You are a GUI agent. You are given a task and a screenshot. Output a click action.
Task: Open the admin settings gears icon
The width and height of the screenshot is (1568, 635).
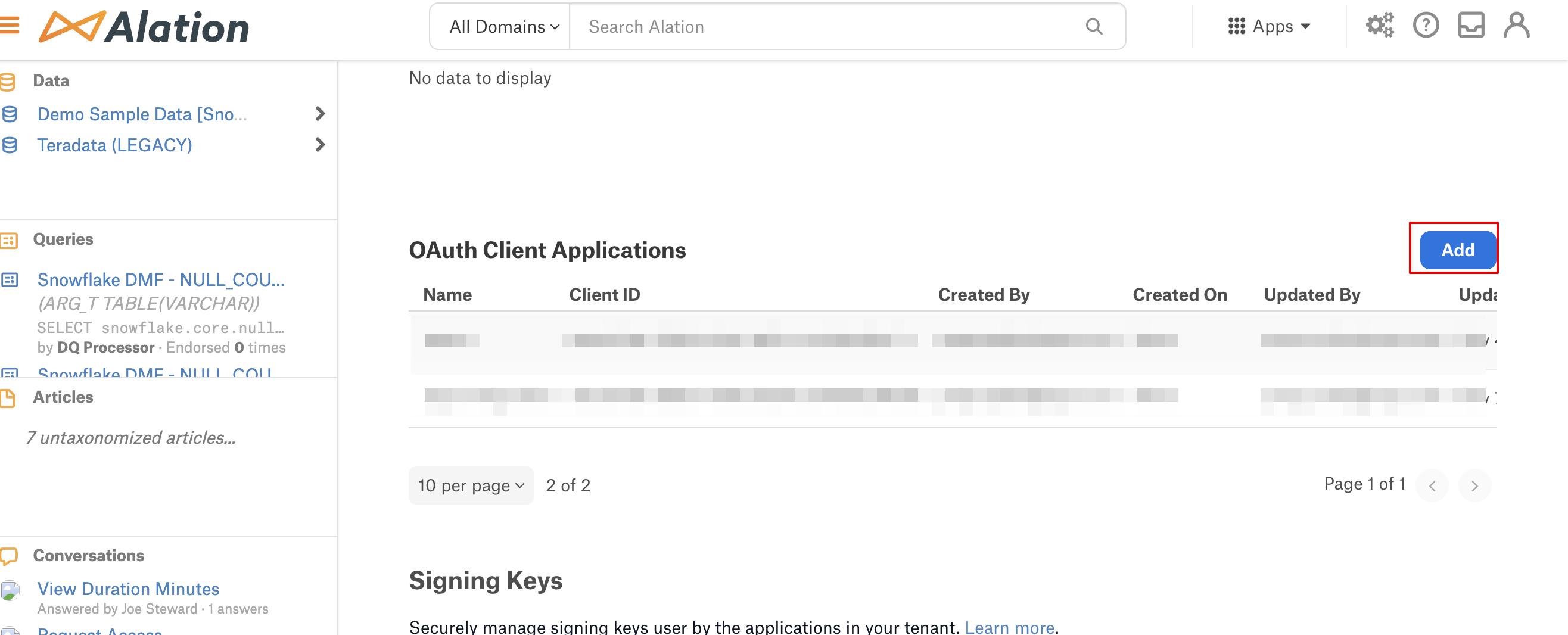coord(1379,26)
